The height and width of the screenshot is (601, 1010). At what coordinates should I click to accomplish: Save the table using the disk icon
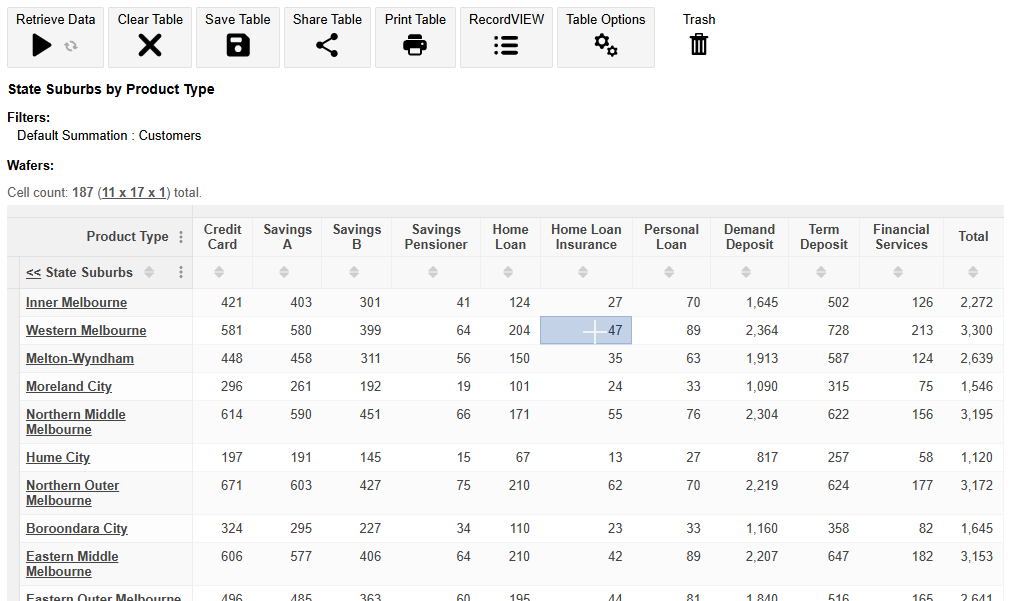point(237,44)
